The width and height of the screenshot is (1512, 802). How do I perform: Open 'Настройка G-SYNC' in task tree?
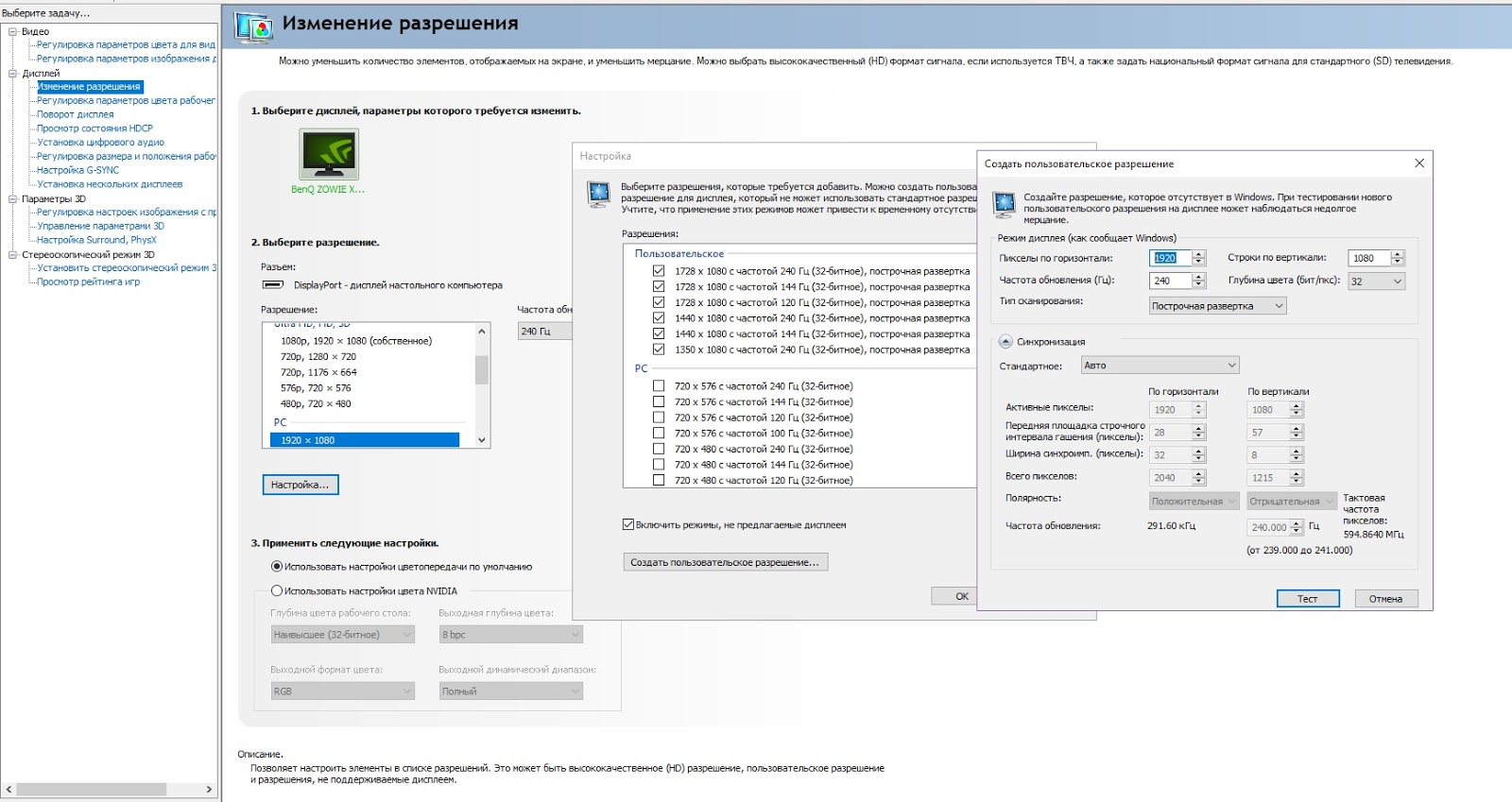(x=78, y=170)
